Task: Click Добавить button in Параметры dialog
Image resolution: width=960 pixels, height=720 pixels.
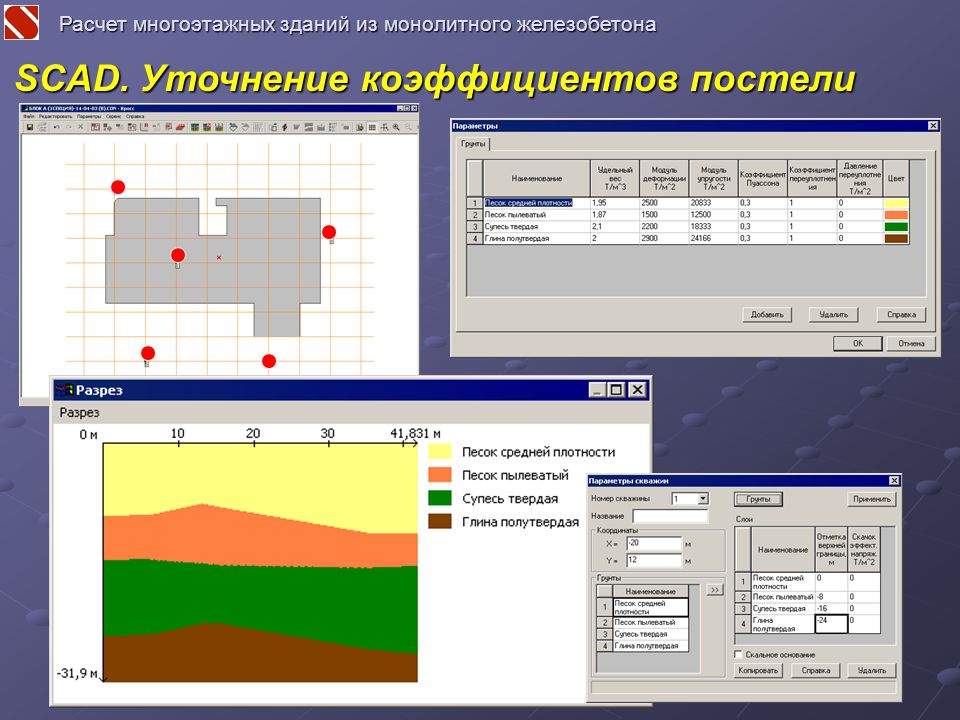Action: pos(767,315)
